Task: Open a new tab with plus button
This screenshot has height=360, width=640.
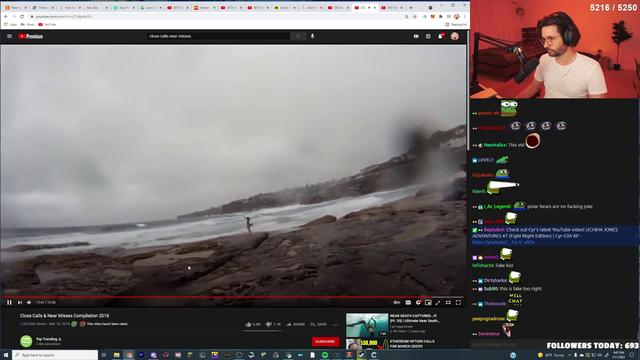Action: 411,7
